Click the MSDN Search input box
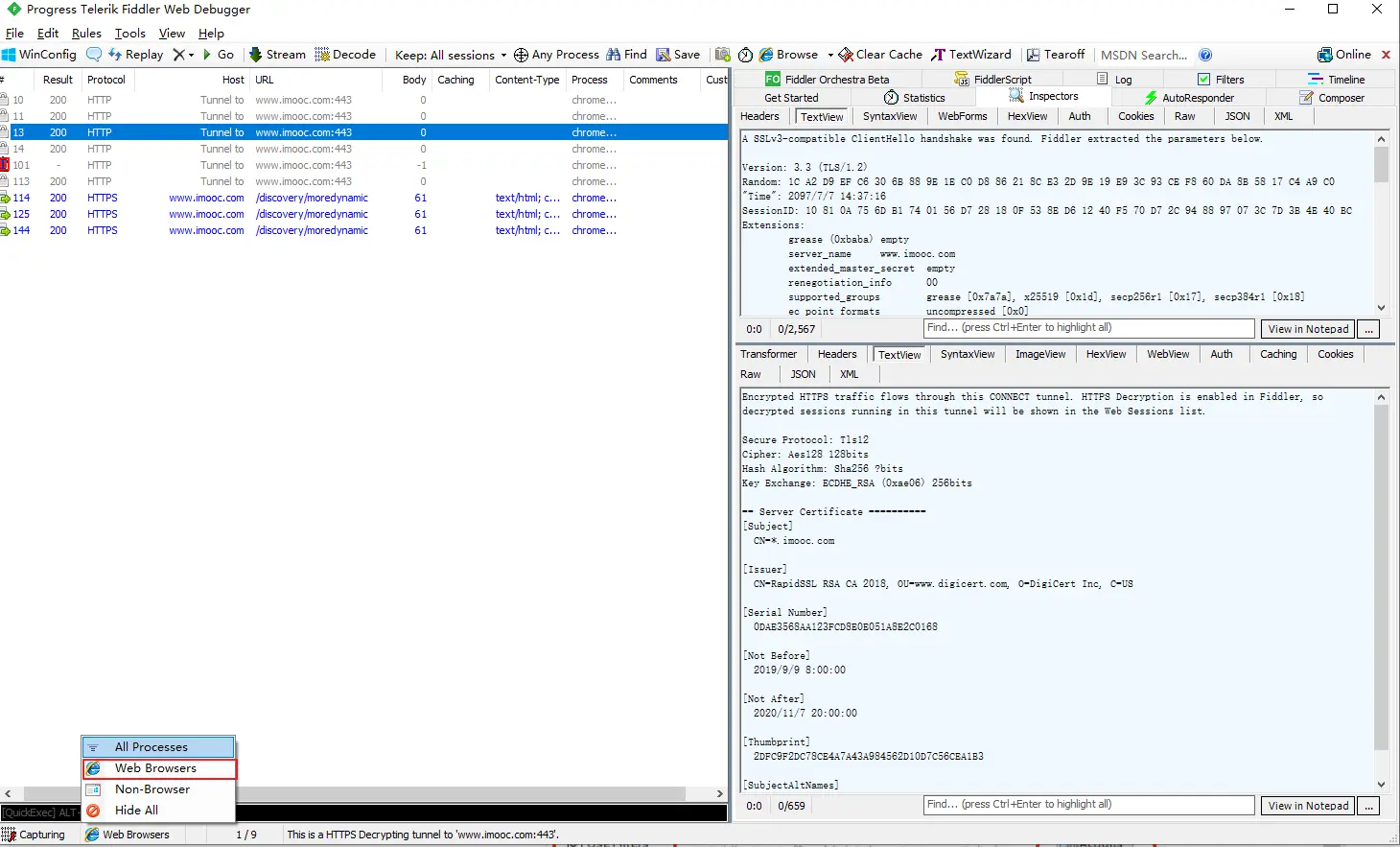Viewport: 1400px width, 847px height. click(x=1145, y=55)
